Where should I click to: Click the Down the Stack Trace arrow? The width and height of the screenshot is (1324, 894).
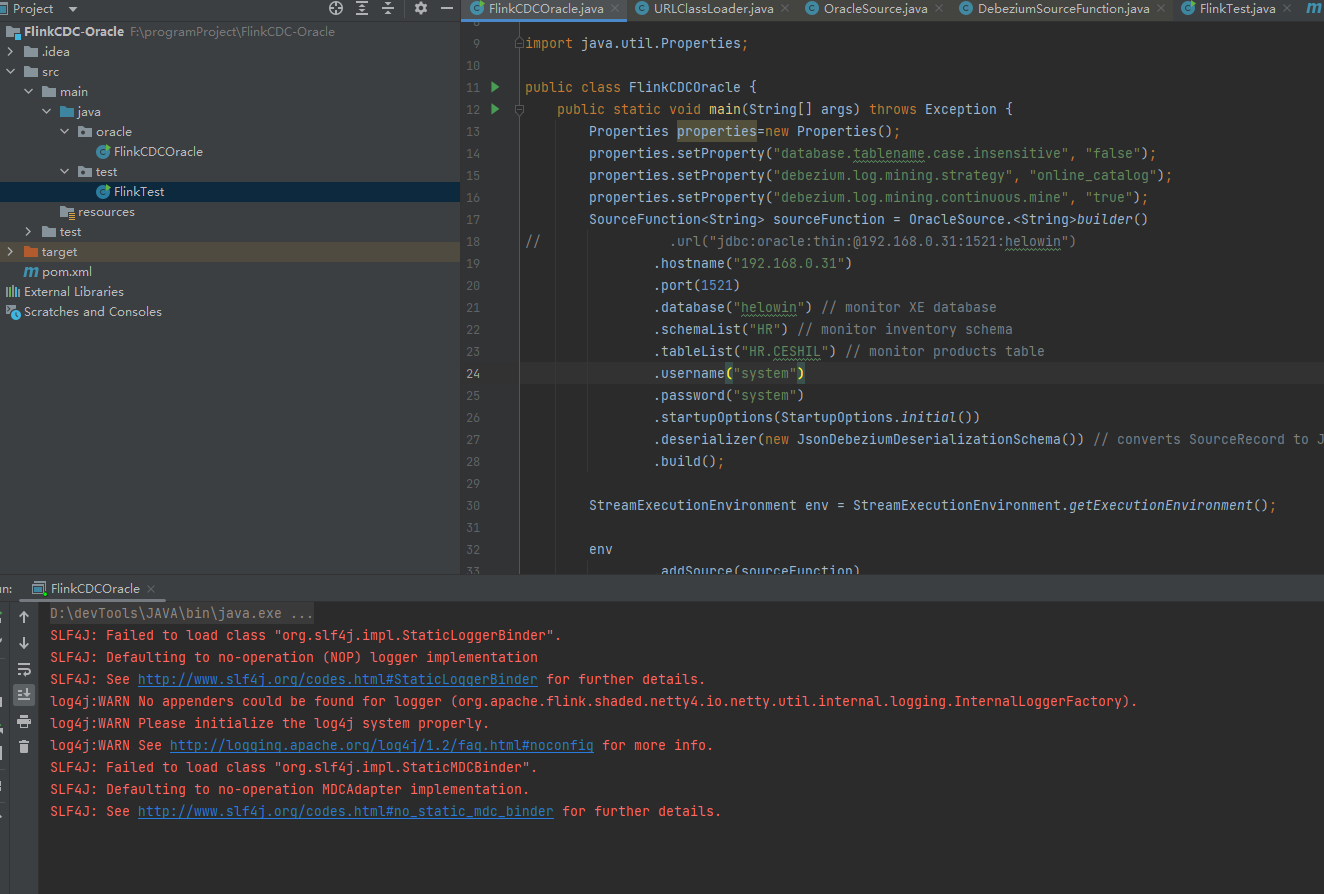point(24,643)
